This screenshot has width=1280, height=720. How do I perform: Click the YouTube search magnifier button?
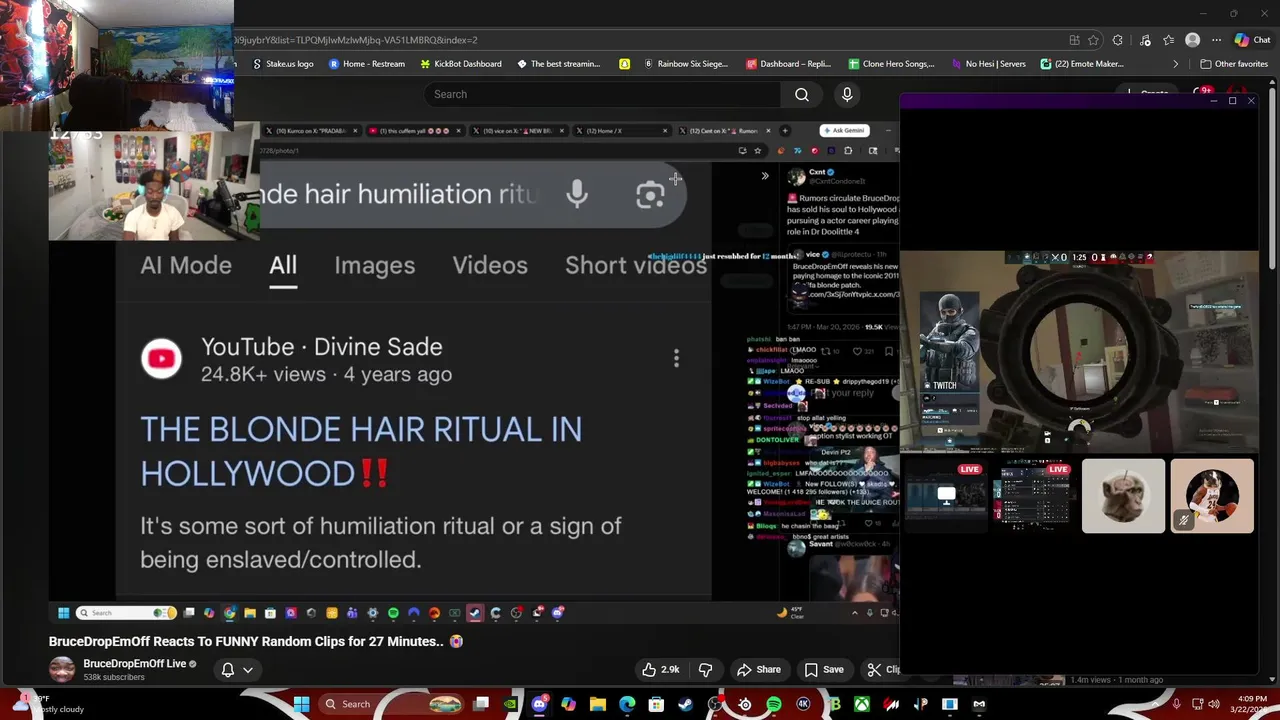802,94
